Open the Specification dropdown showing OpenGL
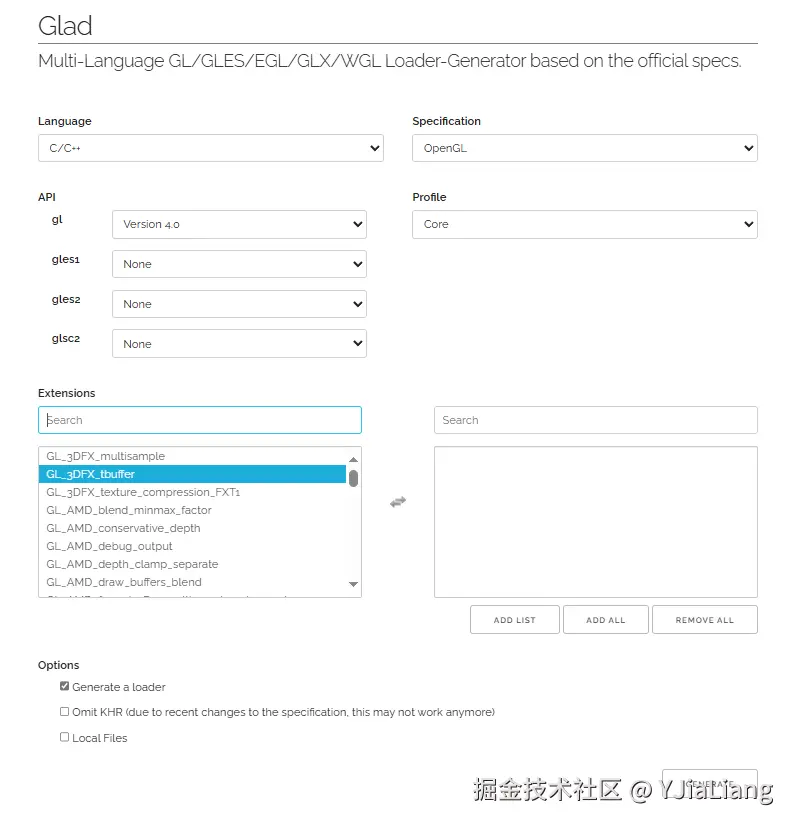This screenshot has height=829, width=796. 585,148
